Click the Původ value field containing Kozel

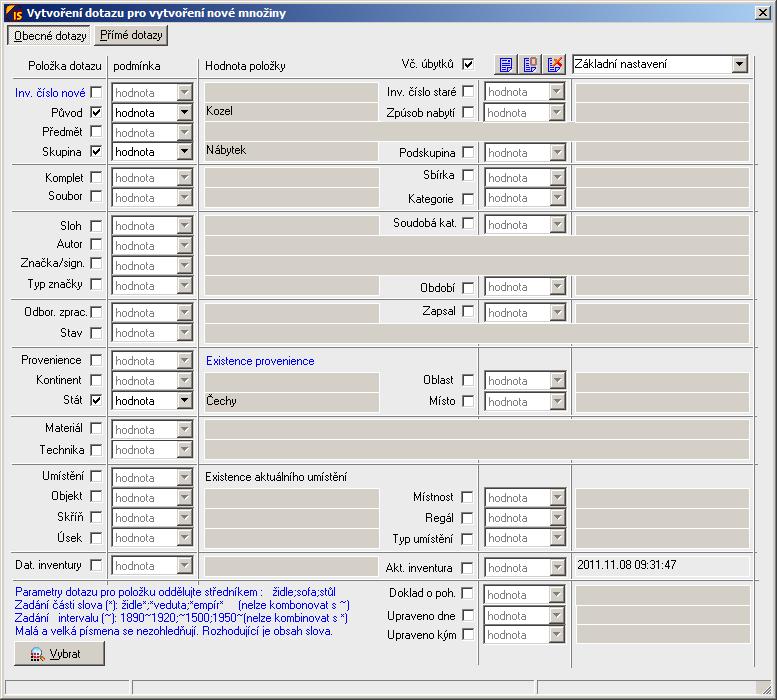click(291, 111)
